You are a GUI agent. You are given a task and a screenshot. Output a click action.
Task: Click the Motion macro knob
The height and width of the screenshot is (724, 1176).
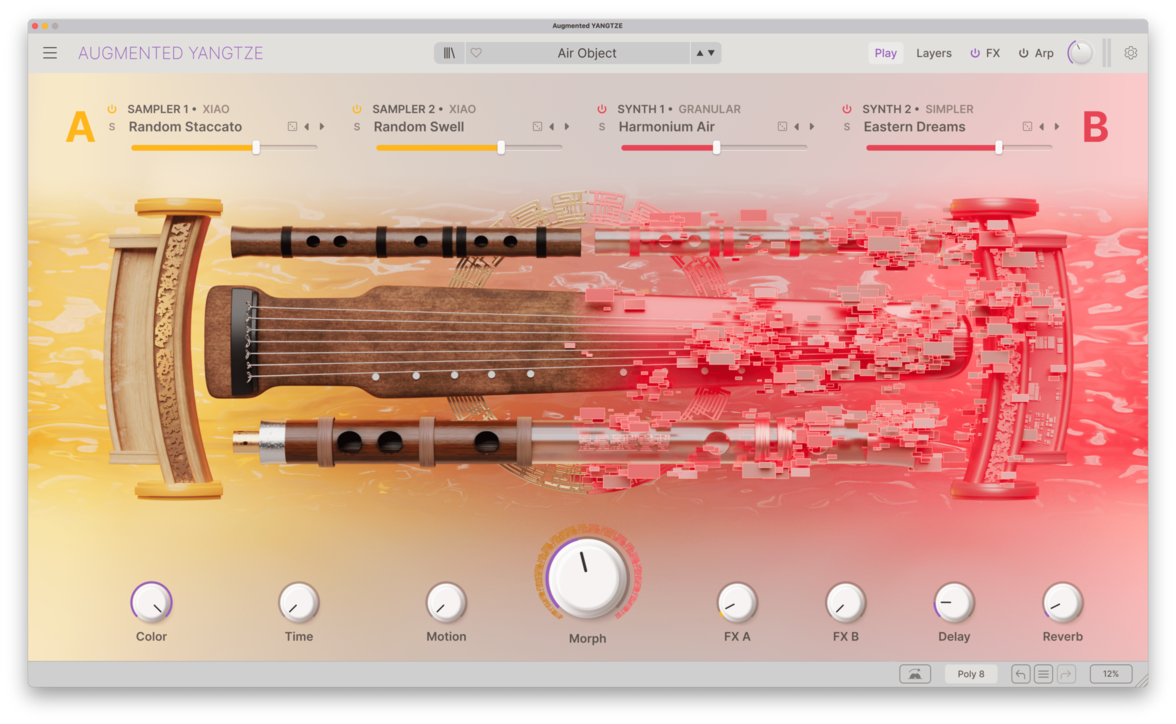click(446, 602)
